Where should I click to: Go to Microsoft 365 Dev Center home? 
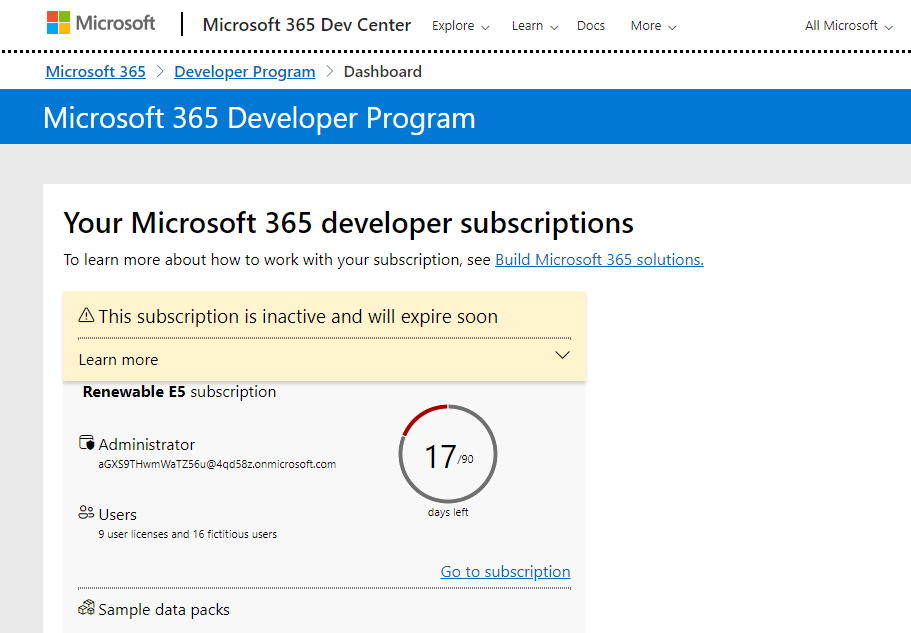(307, 25)
